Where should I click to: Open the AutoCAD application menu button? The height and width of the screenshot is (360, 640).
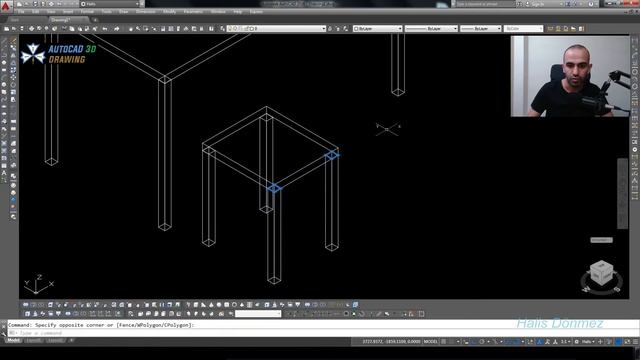pyautogui.click(x=5, y=6)
